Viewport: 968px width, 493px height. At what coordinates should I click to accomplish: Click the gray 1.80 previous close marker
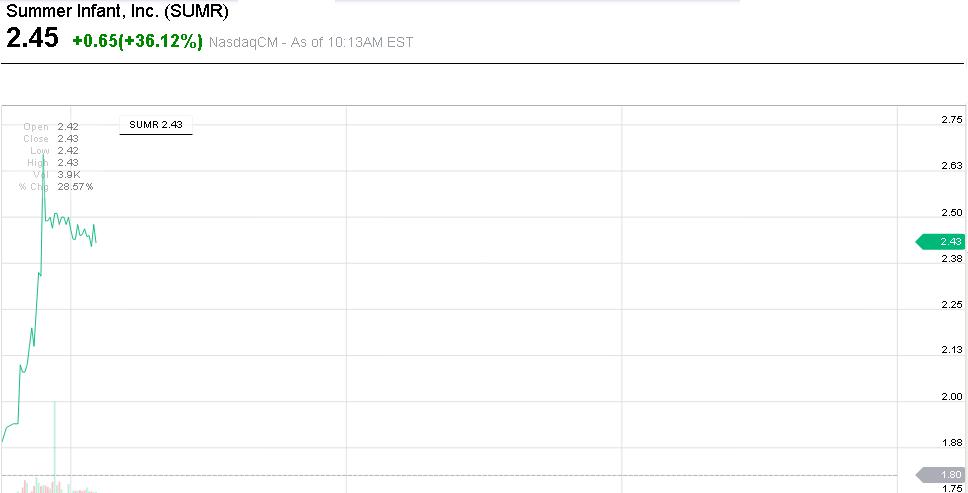tap(941, 475)
